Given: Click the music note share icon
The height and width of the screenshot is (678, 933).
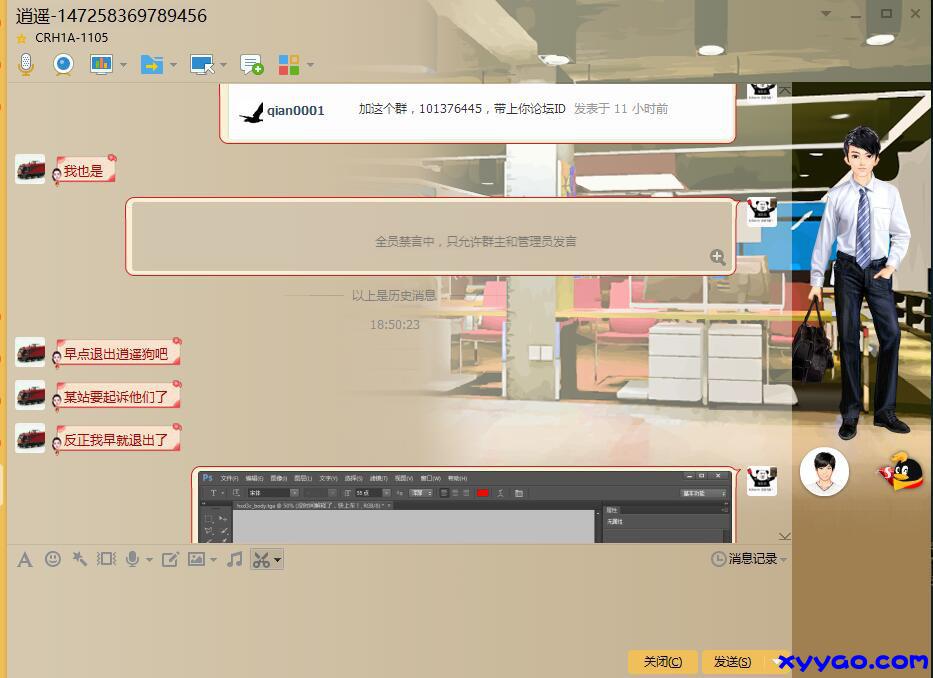Looking at the screenshot, I should pyautogui.click(x=234, y=559).
